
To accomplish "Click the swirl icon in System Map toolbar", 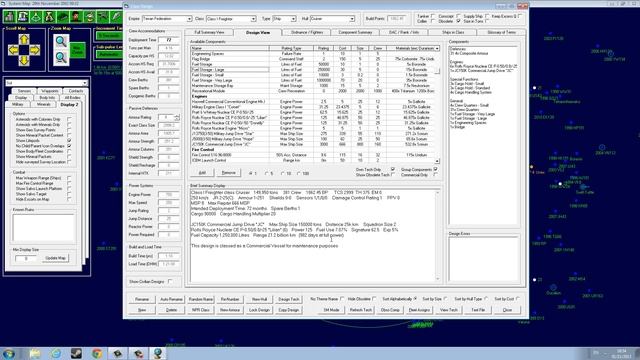I will pyautogui.click(x=90, y=17).
